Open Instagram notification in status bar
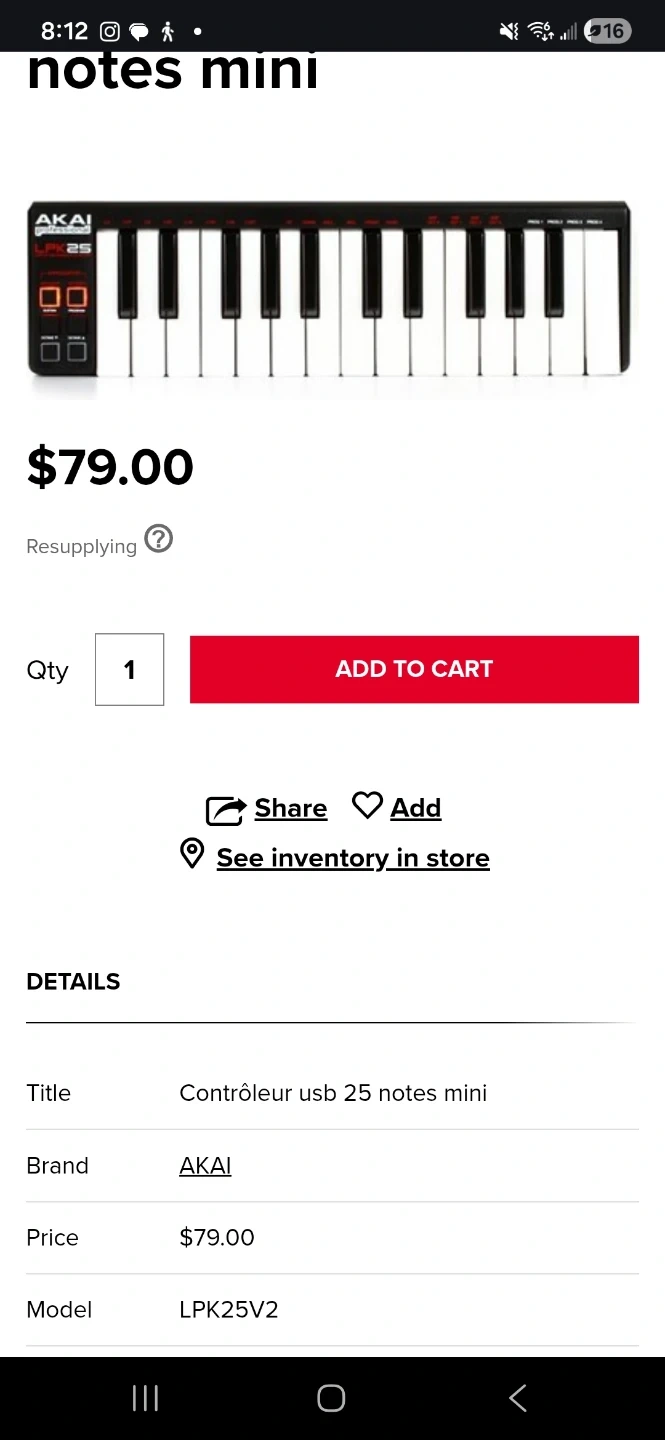This screenshot has height=1440, width=665. [x=110, y=31]
